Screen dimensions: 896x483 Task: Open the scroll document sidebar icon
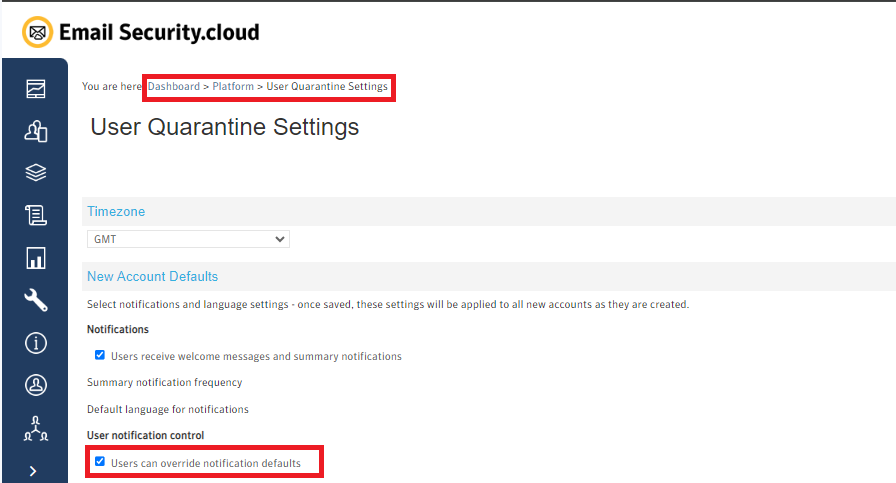(36, 215)
